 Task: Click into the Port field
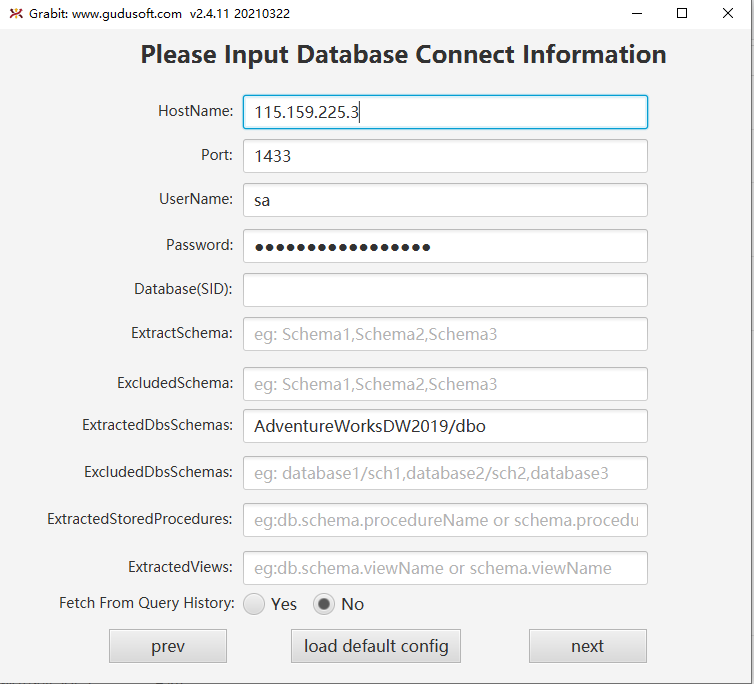445,156
